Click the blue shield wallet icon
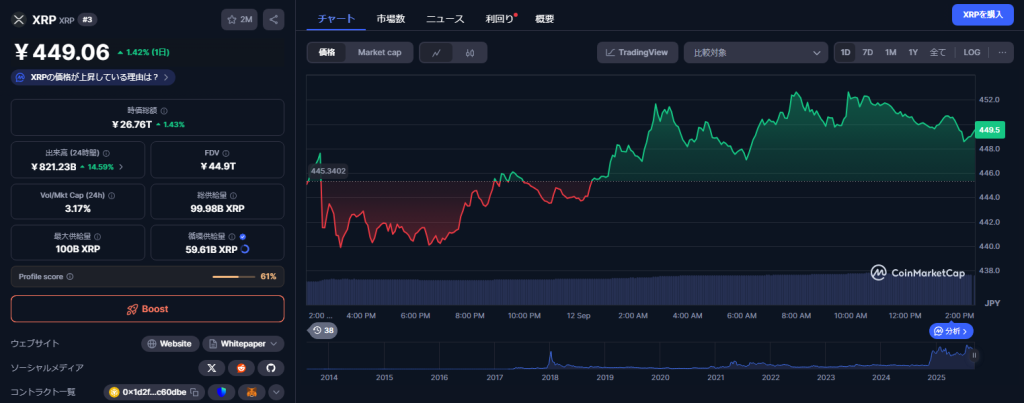 tap(223, 392)
